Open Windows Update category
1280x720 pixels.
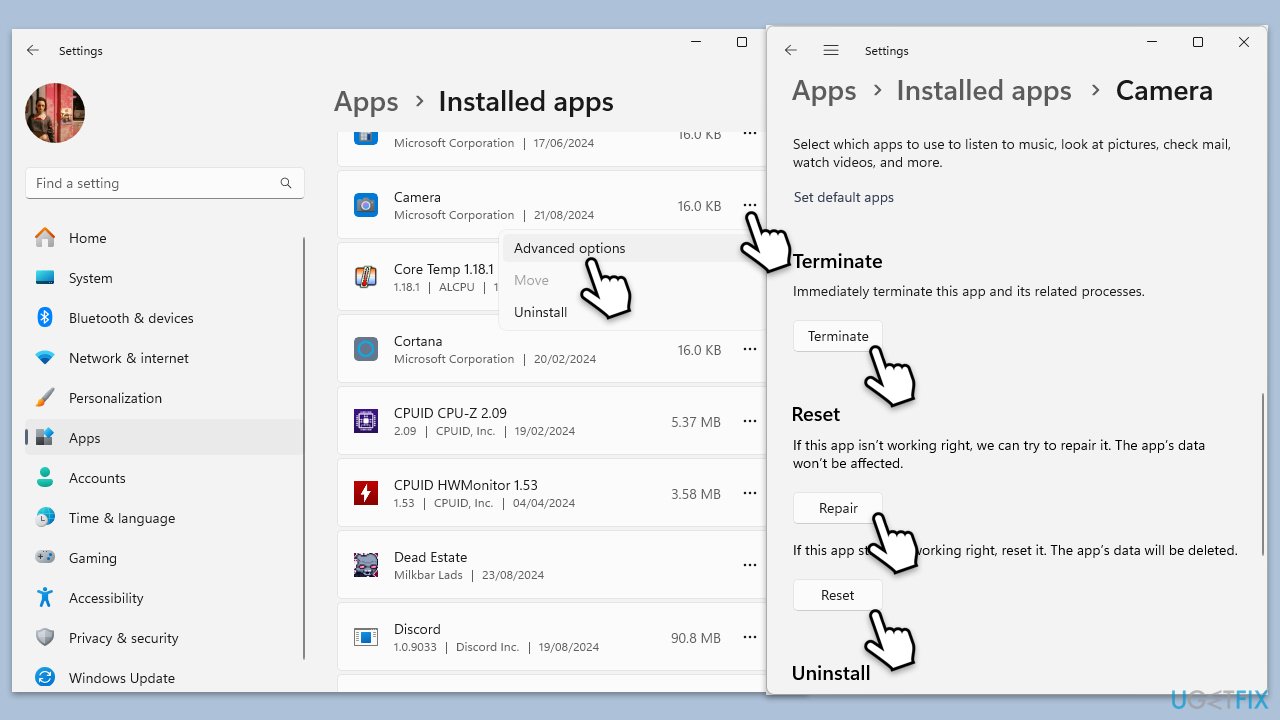click(165, 678)
